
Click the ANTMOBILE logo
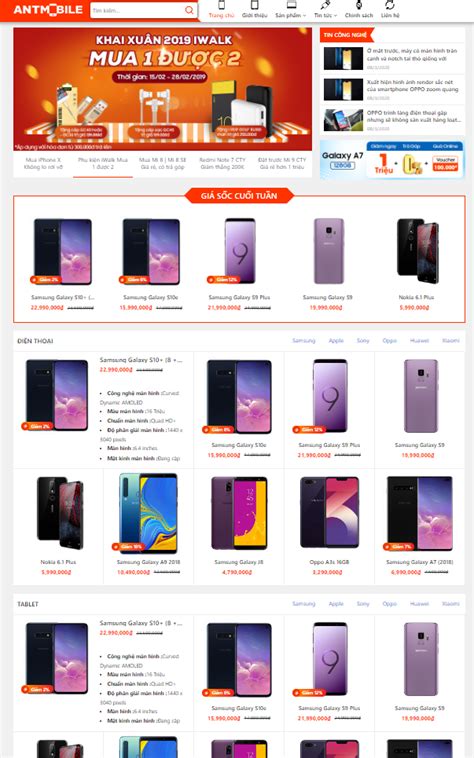tap(48, 10)
